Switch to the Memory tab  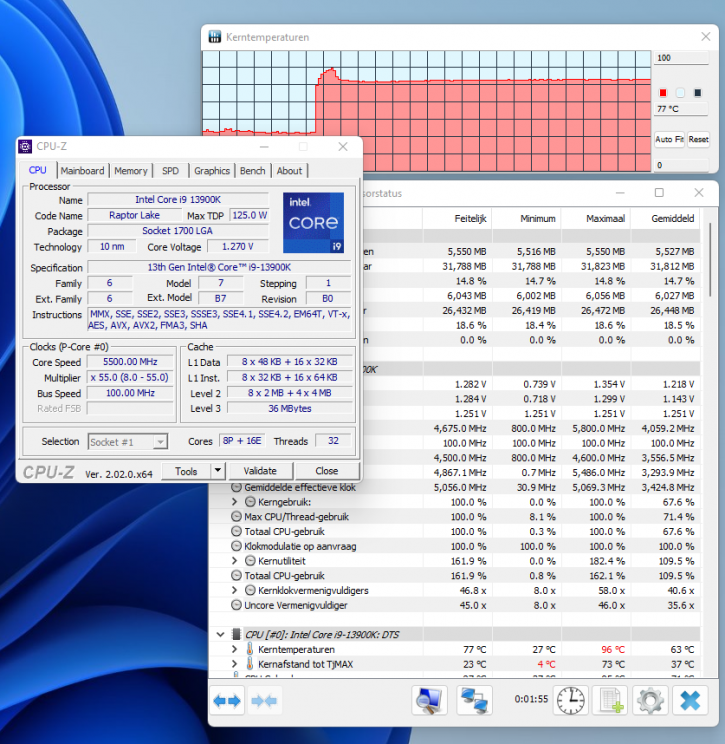130,171
